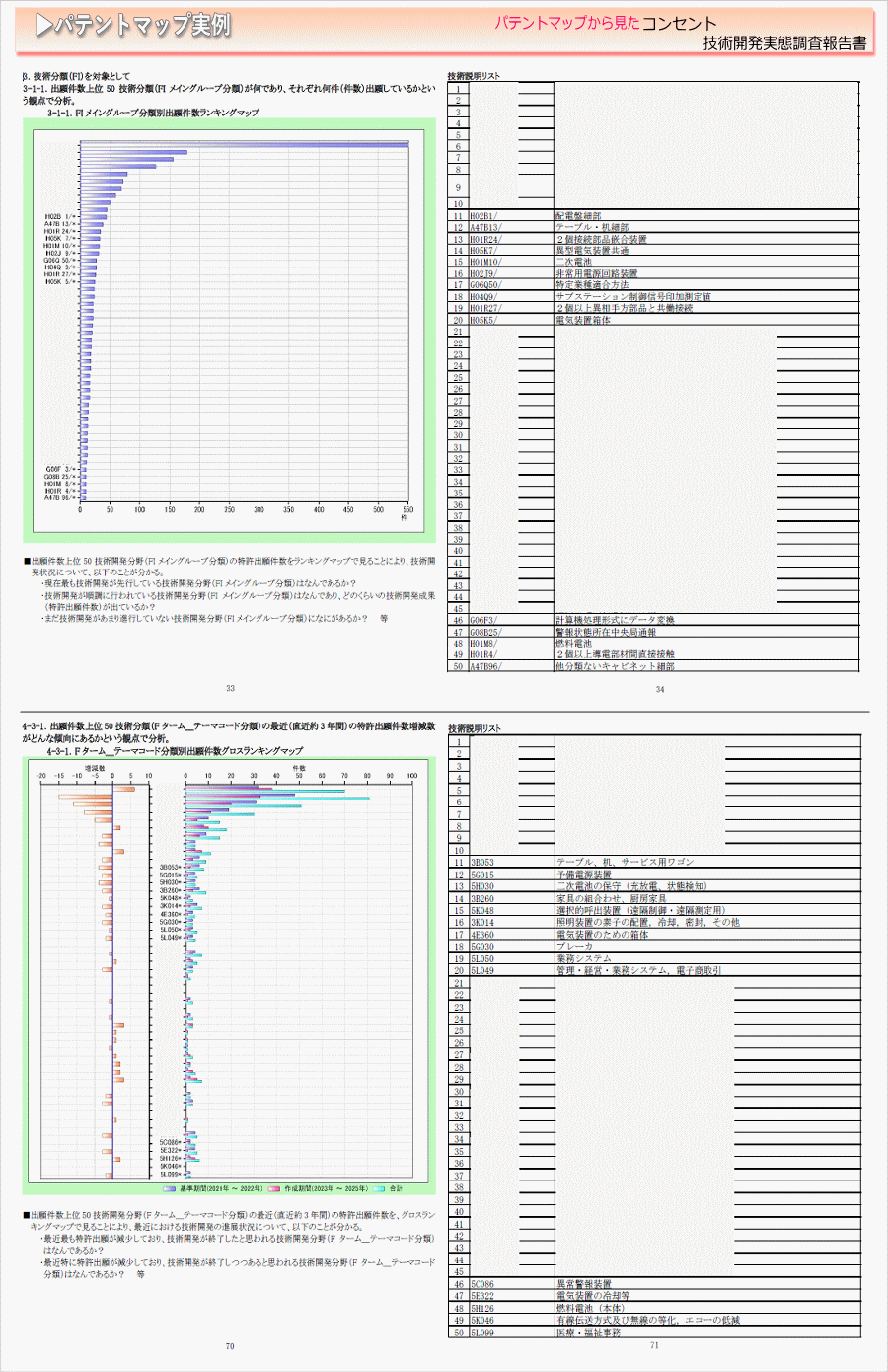Select the 燃料電池 cell for H01M8/
This screenshot has height=1372, width=888.
click(x=574, y=644)
